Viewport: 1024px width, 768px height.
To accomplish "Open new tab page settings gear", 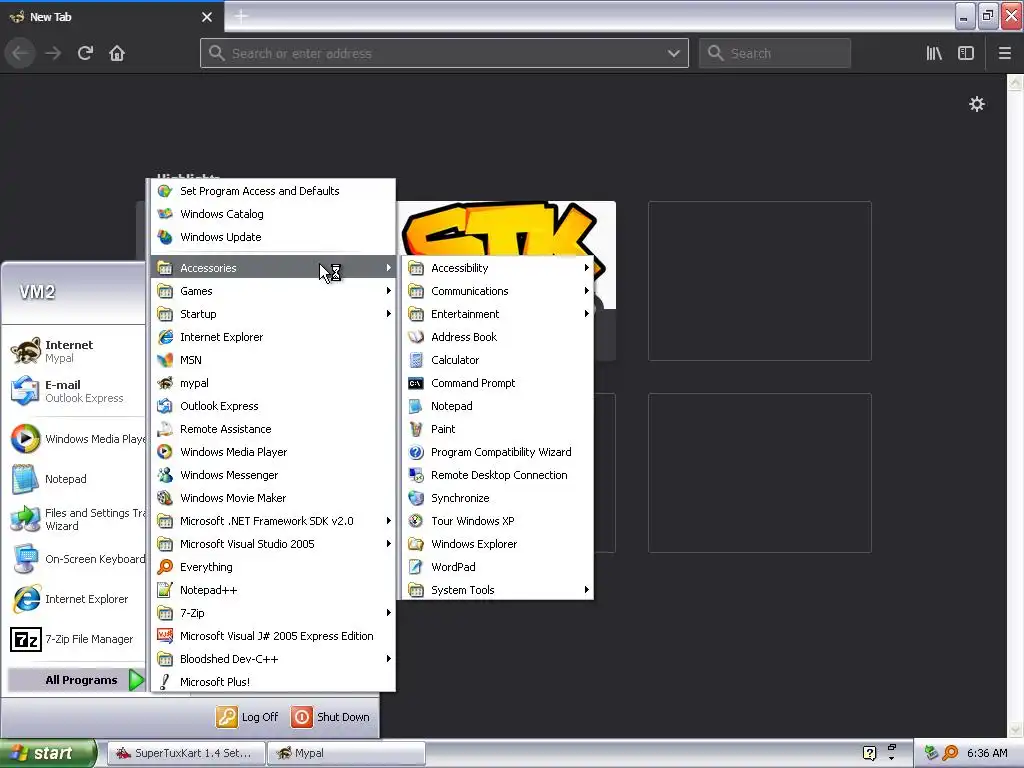I will click(x=976, y=104).
